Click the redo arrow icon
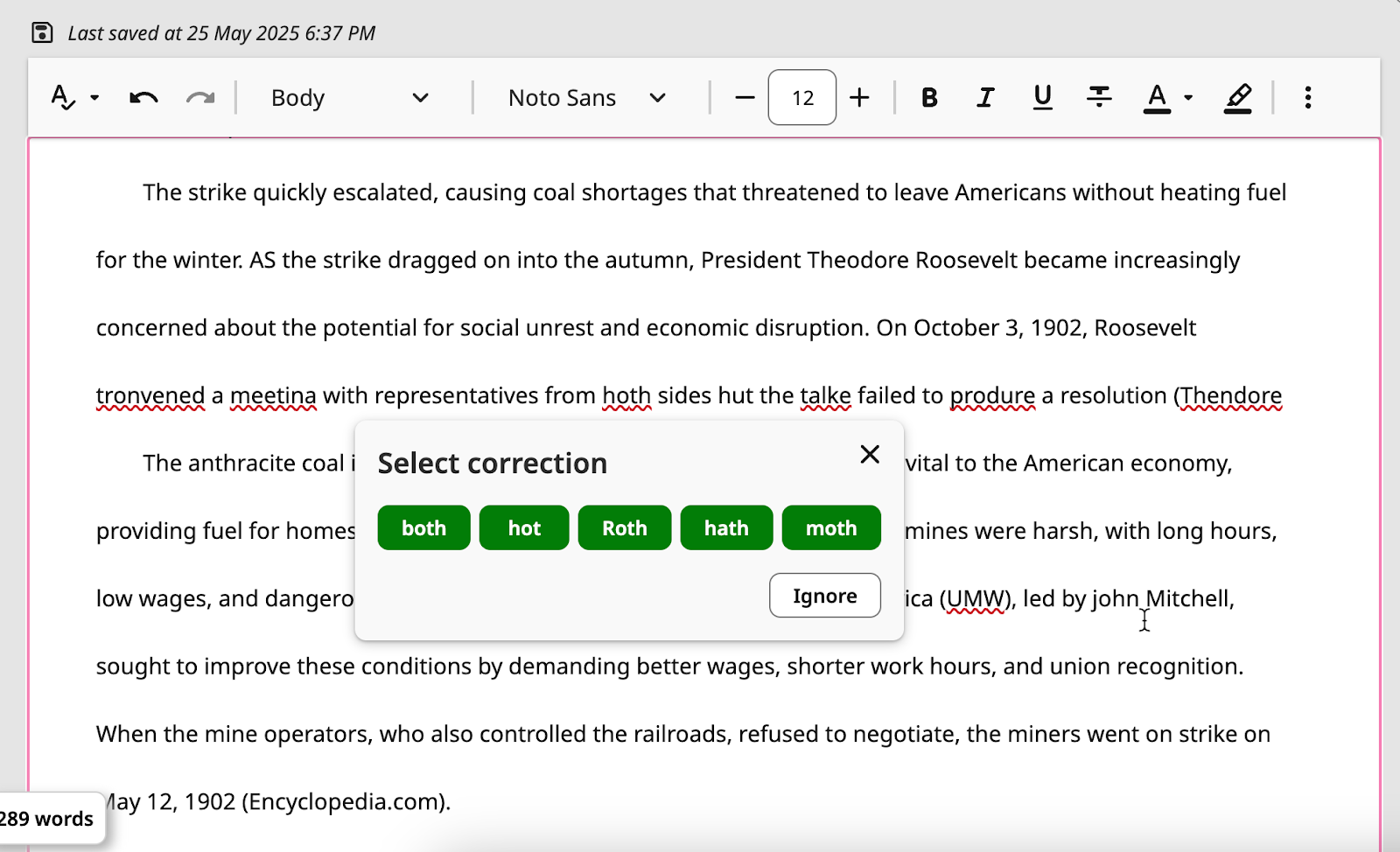Screen dimensions: 1400x852 coord(200,97)
